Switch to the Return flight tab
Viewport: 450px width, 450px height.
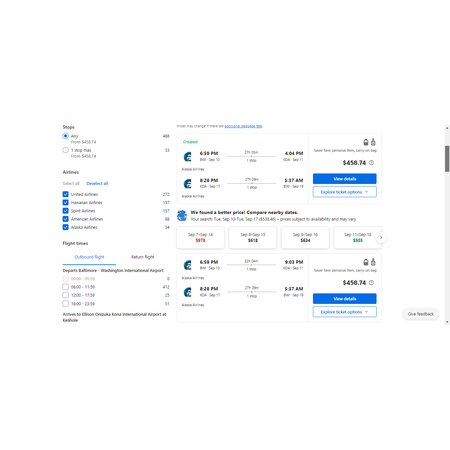[143, 257]
